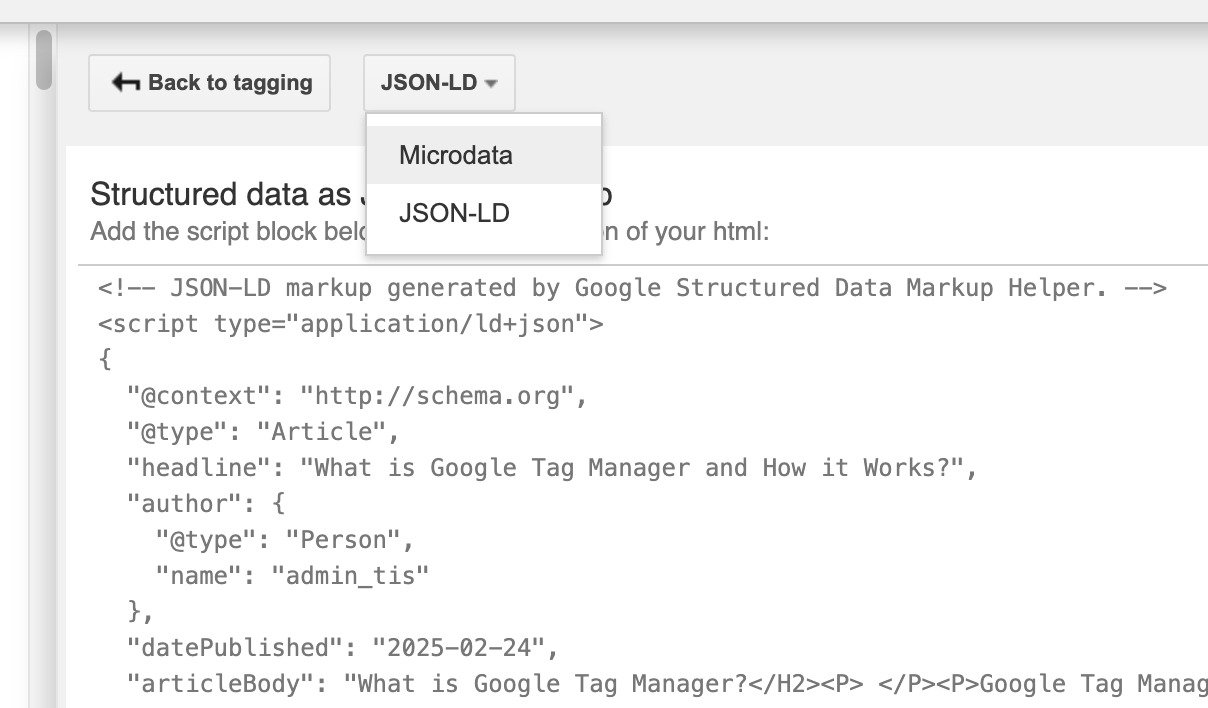1208x708 pixels.
Task: Click the "articleBody" code line
Action: tap(667, 684)
